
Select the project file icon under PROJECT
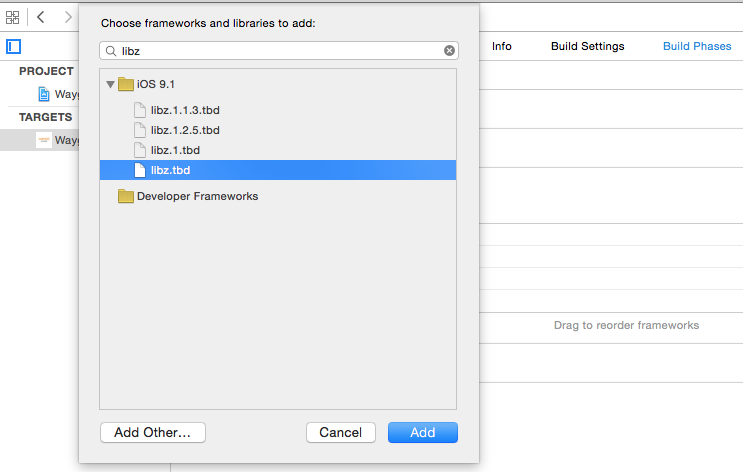click(x=44, y=94)
